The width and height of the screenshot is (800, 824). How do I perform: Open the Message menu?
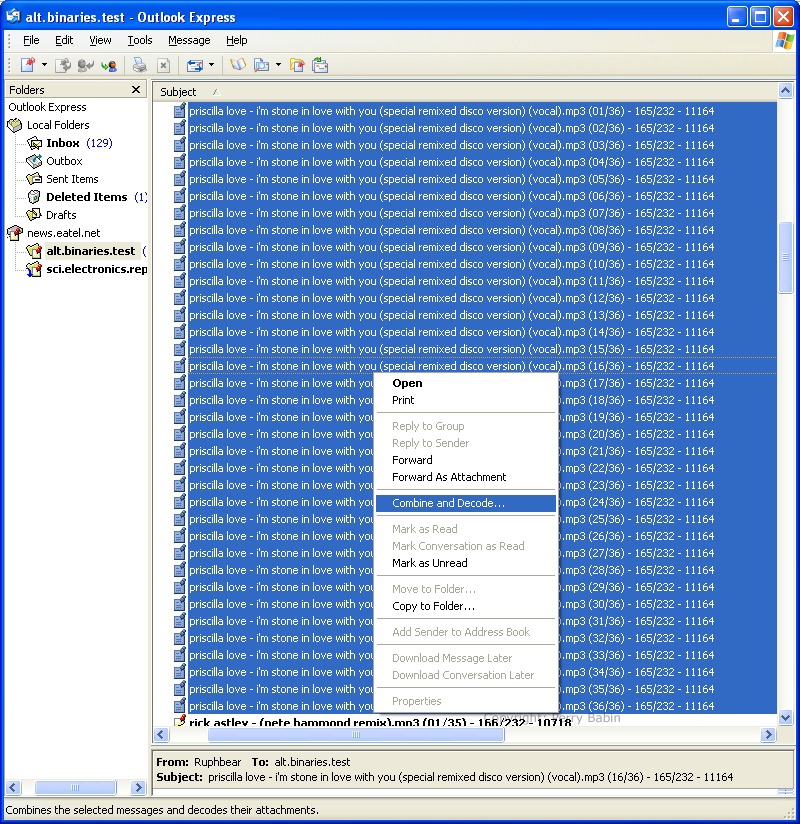(189, 40)
